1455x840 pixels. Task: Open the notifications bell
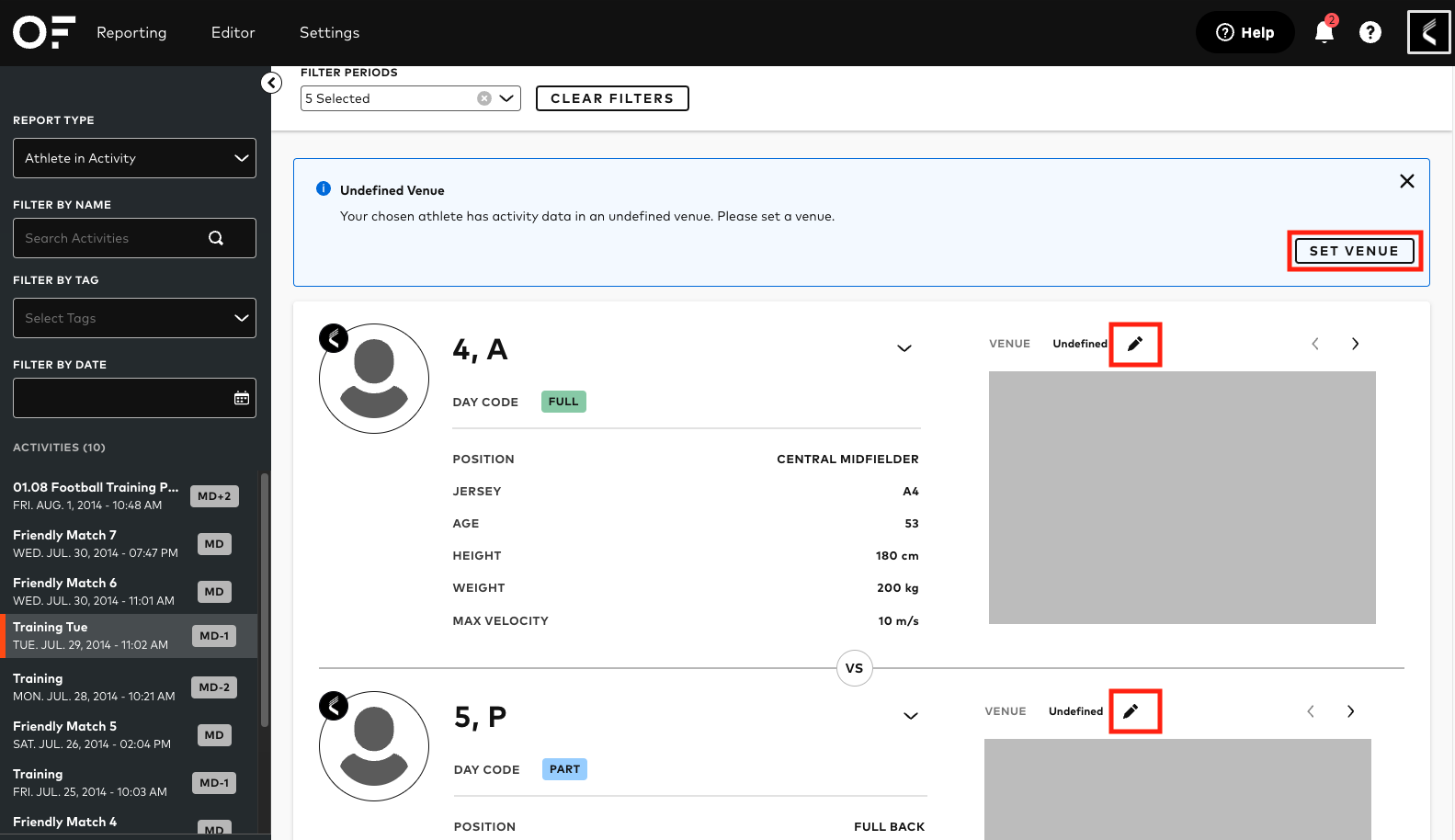pyautogui.click(x=1324, y=32)
